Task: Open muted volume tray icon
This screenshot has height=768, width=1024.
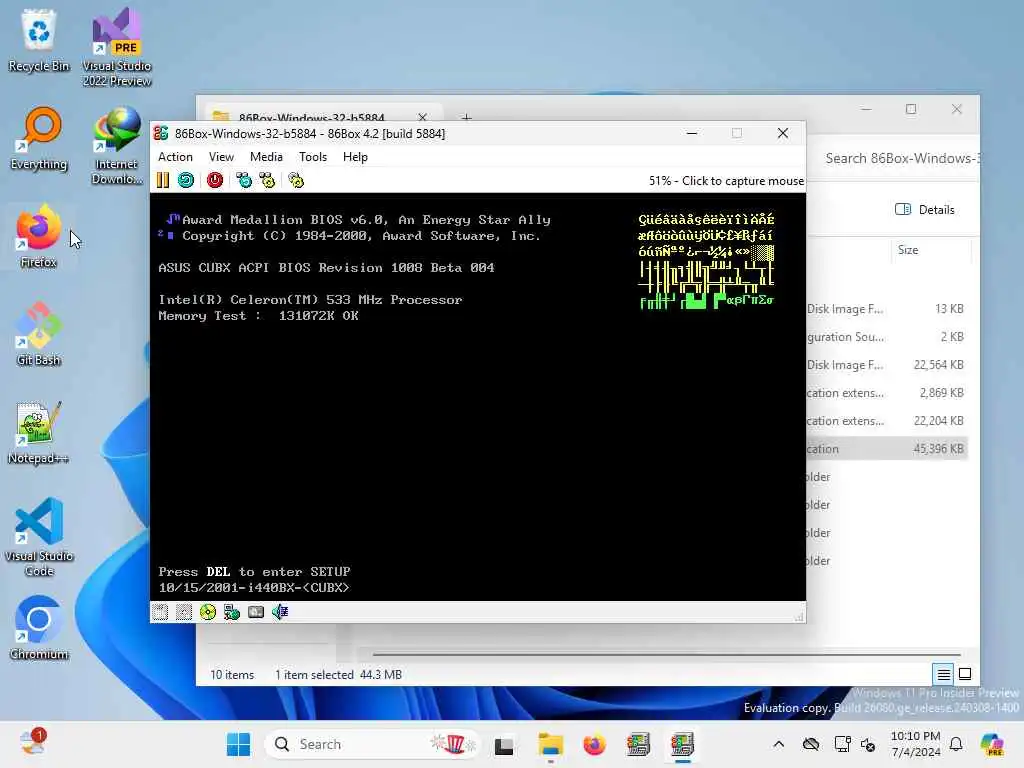Action: pos(869,744)
